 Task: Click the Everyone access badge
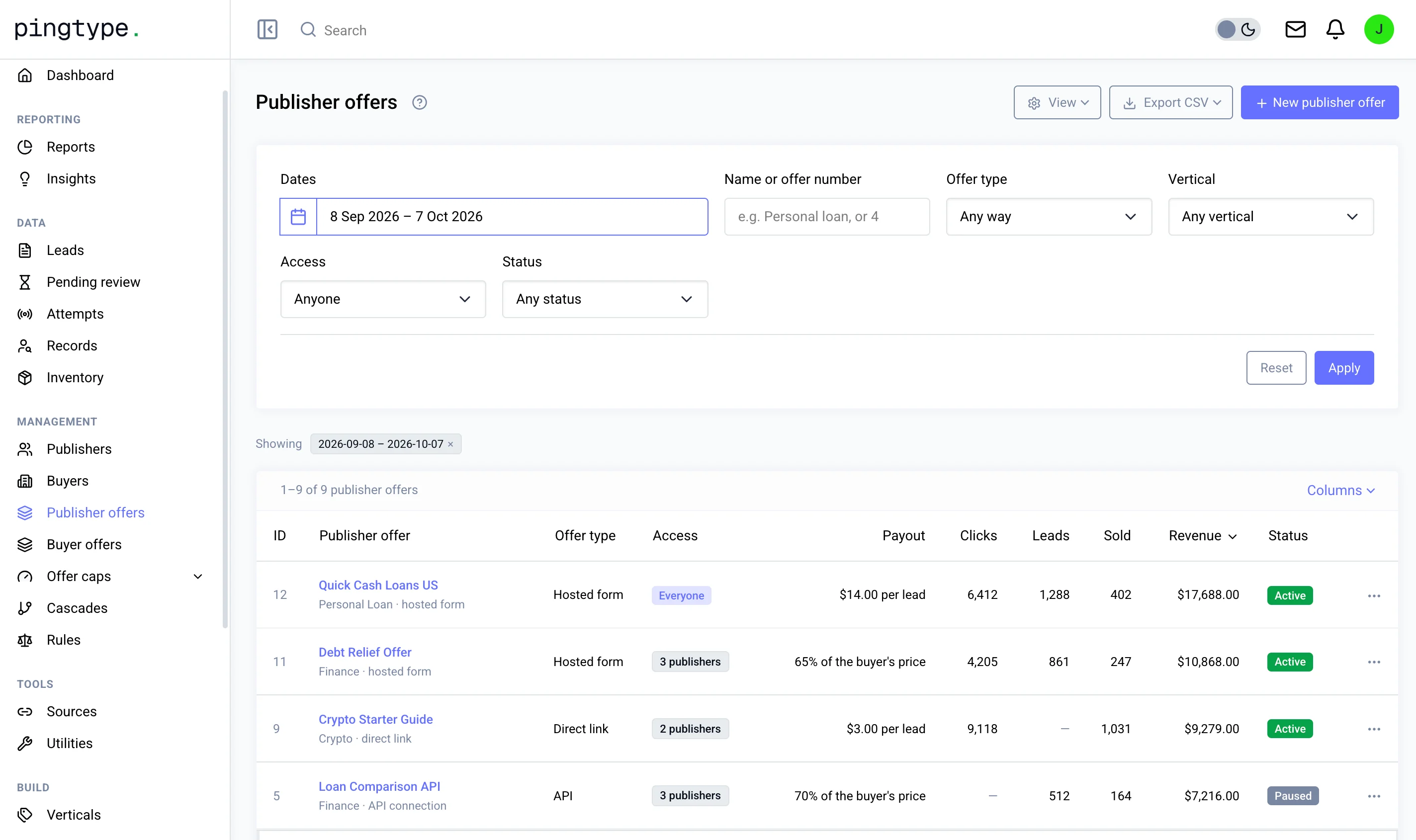coord(681,595)
